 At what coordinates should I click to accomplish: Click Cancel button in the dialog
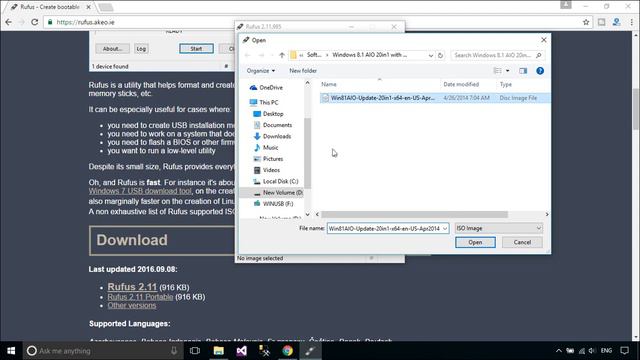(x=522, y=242)
